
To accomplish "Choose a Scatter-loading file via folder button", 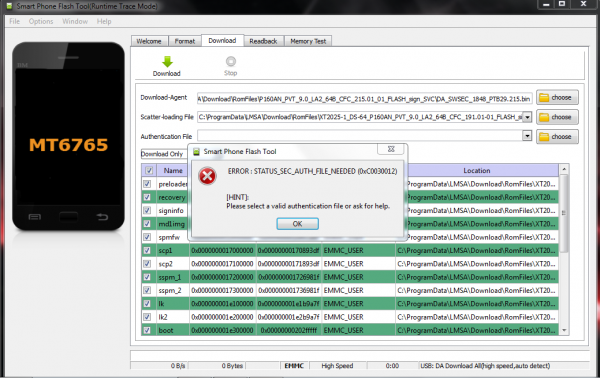I will click(x=557, y=117).
